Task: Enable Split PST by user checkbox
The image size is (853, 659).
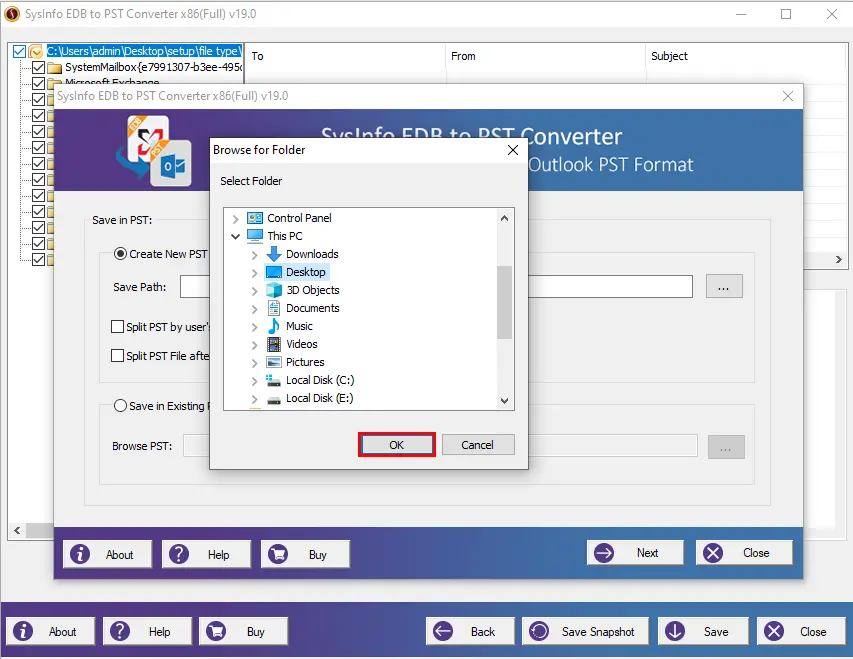Action: (x=117, y=327)
